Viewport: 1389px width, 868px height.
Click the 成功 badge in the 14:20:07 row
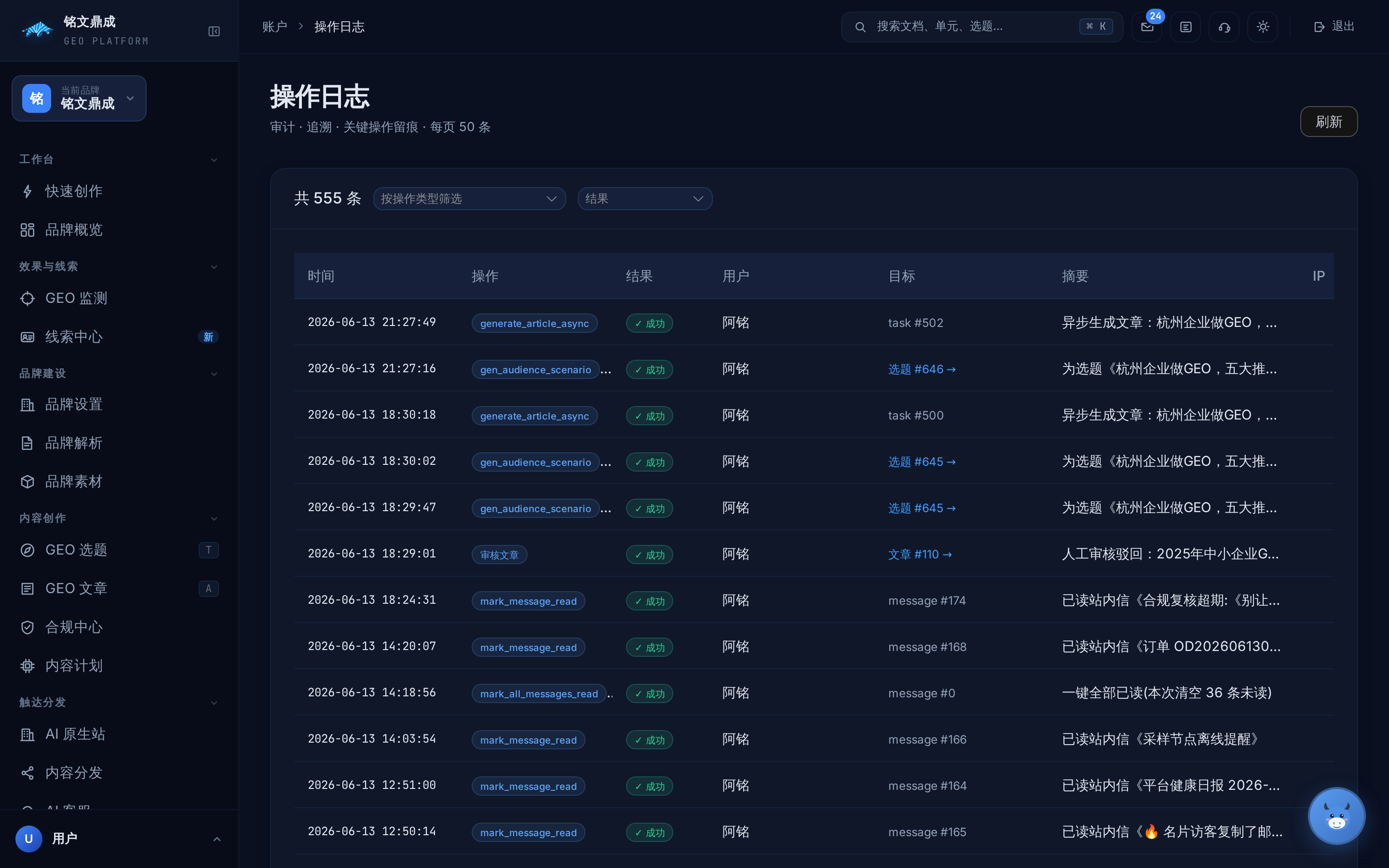pos(649,647)
